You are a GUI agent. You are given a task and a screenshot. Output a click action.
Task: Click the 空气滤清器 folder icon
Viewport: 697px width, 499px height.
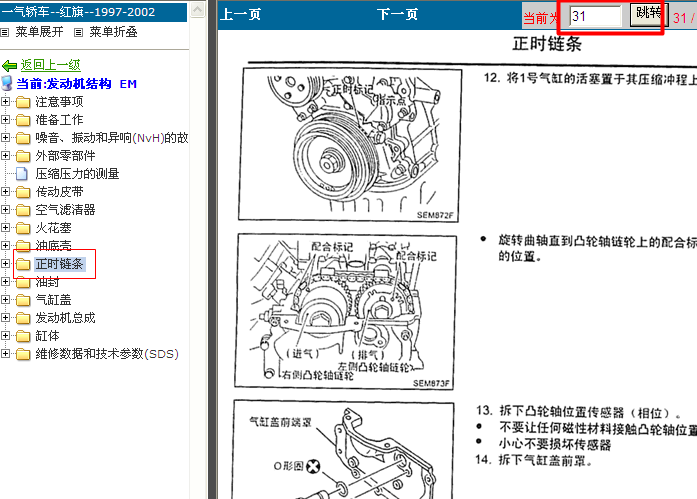[x=23, y=211]
